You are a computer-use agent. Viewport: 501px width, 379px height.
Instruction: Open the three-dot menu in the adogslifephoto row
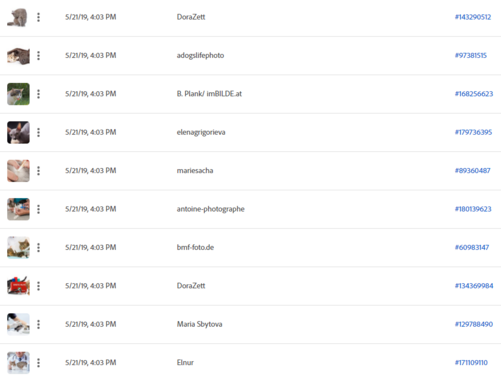(39, 56)
